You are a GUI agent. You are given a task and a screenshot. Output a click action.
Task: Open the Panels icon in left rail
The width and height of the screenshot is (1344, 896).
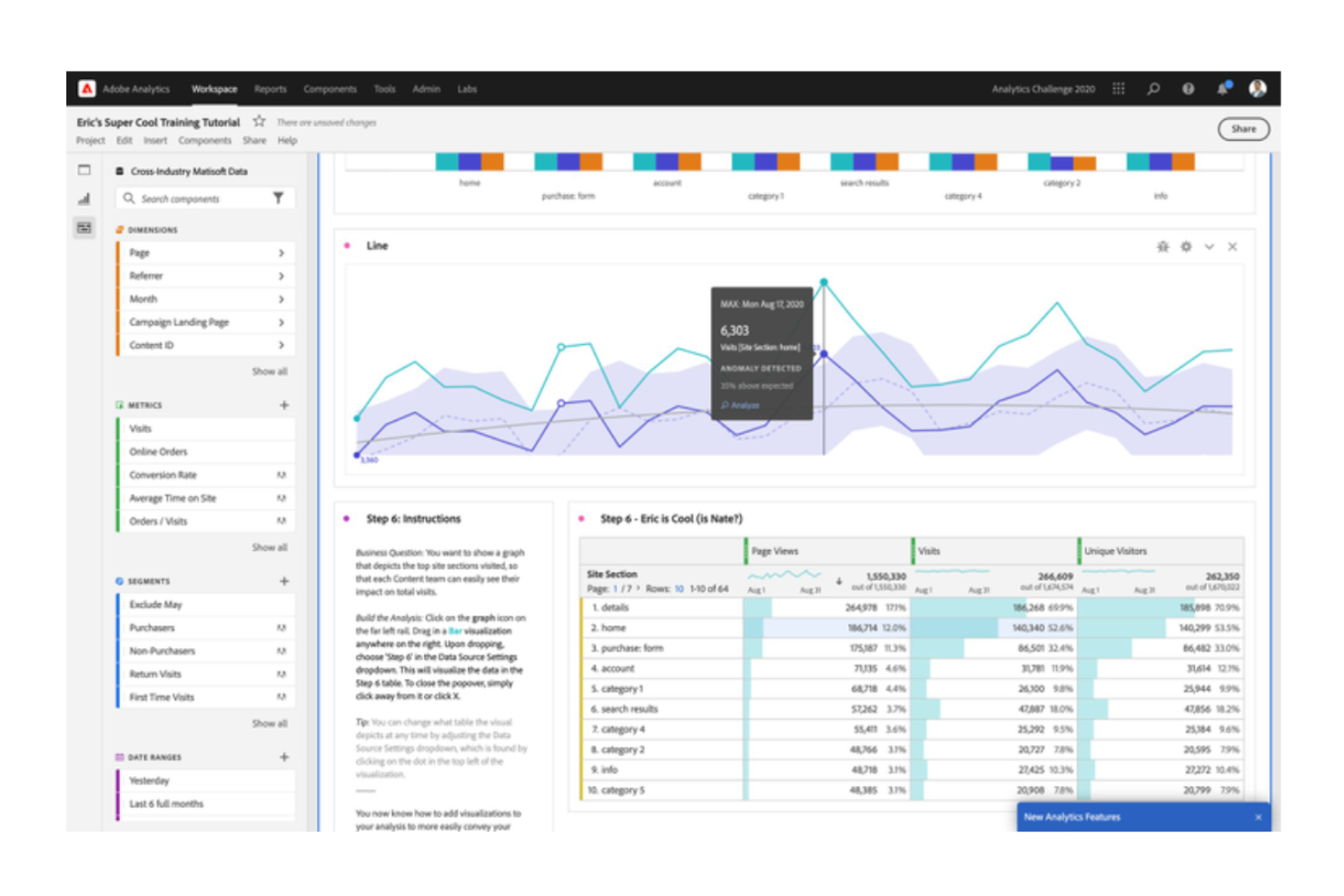point(84,170)
